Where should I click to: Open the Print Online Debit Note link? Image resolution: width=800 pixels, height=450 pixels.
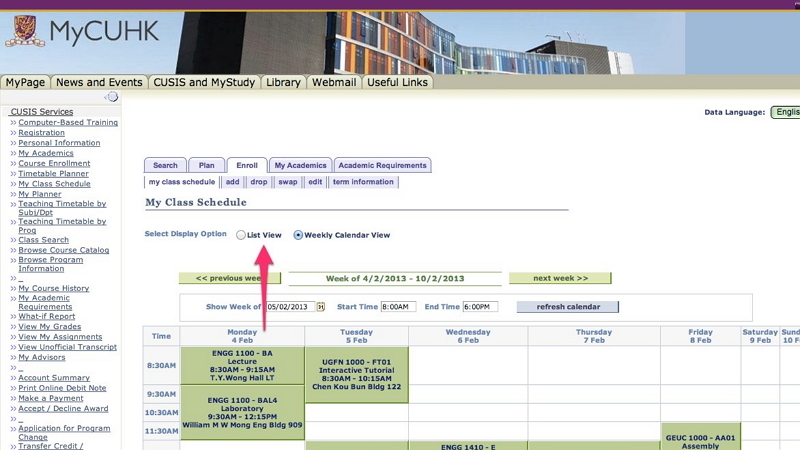point(62,388)
